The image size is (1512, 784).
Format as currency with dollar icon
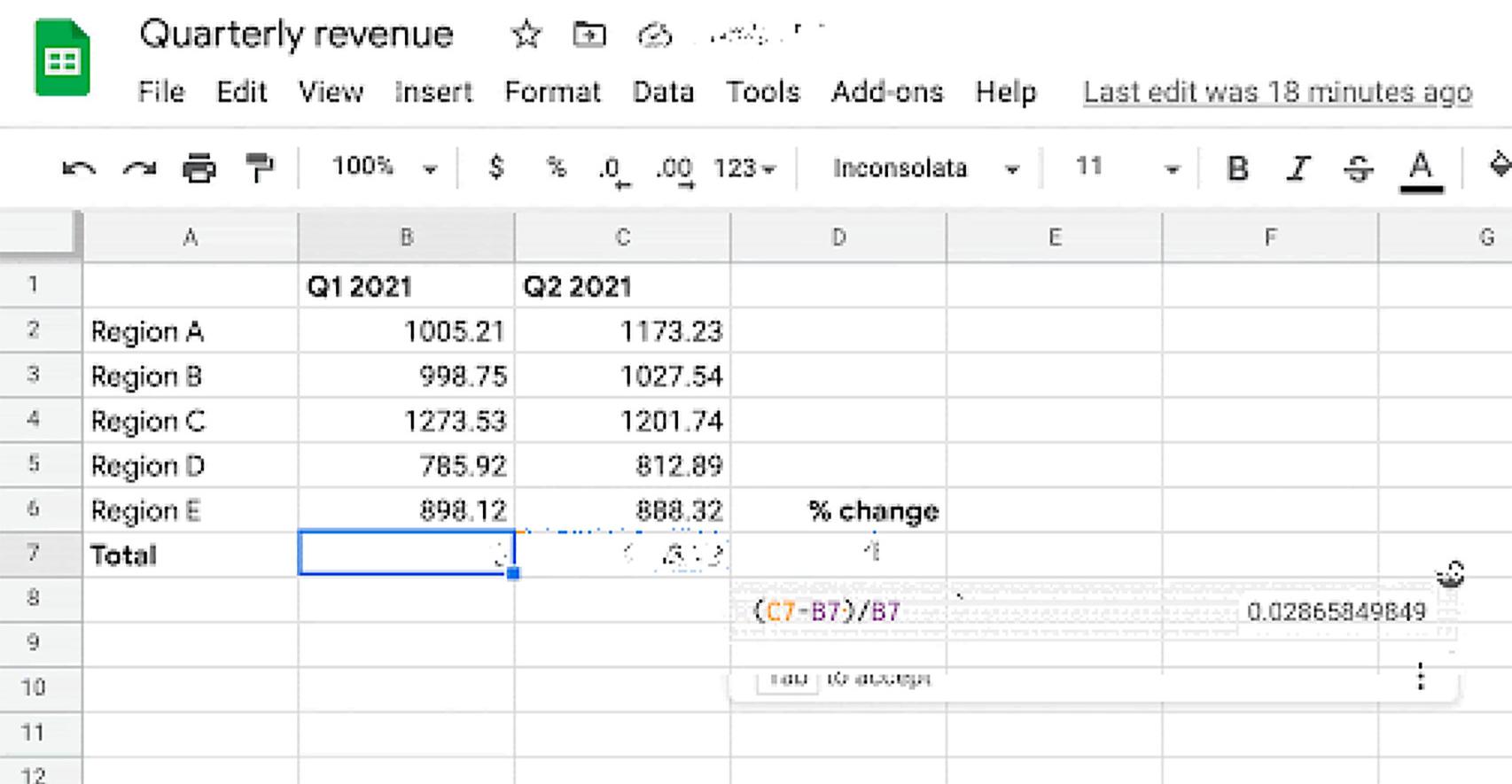tap(496, 167)
